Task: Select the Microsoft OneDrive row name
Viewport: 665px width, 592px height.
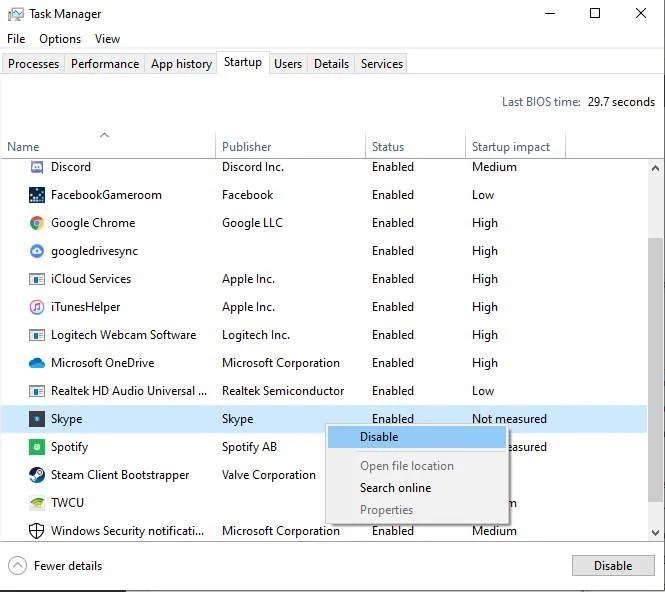Action: tap(103, 363)
